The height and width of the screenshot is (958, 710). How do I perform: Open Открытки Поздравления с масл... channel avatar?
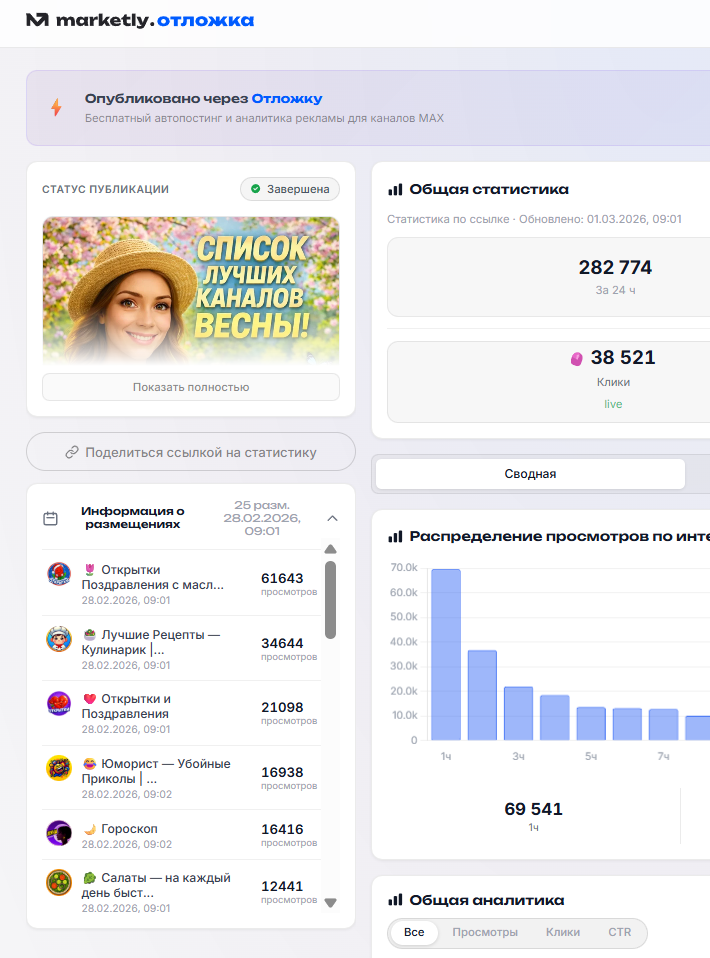pyautogui.click(x=59, y=574)
